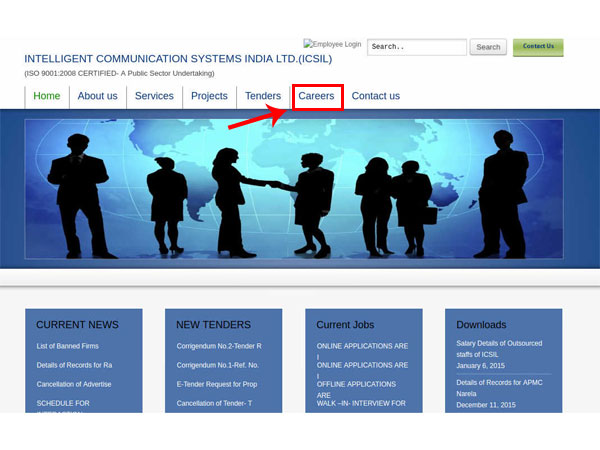Open Corrigendum No.1-Ref. No. link

pyautogui.click(x=218, y=365)
